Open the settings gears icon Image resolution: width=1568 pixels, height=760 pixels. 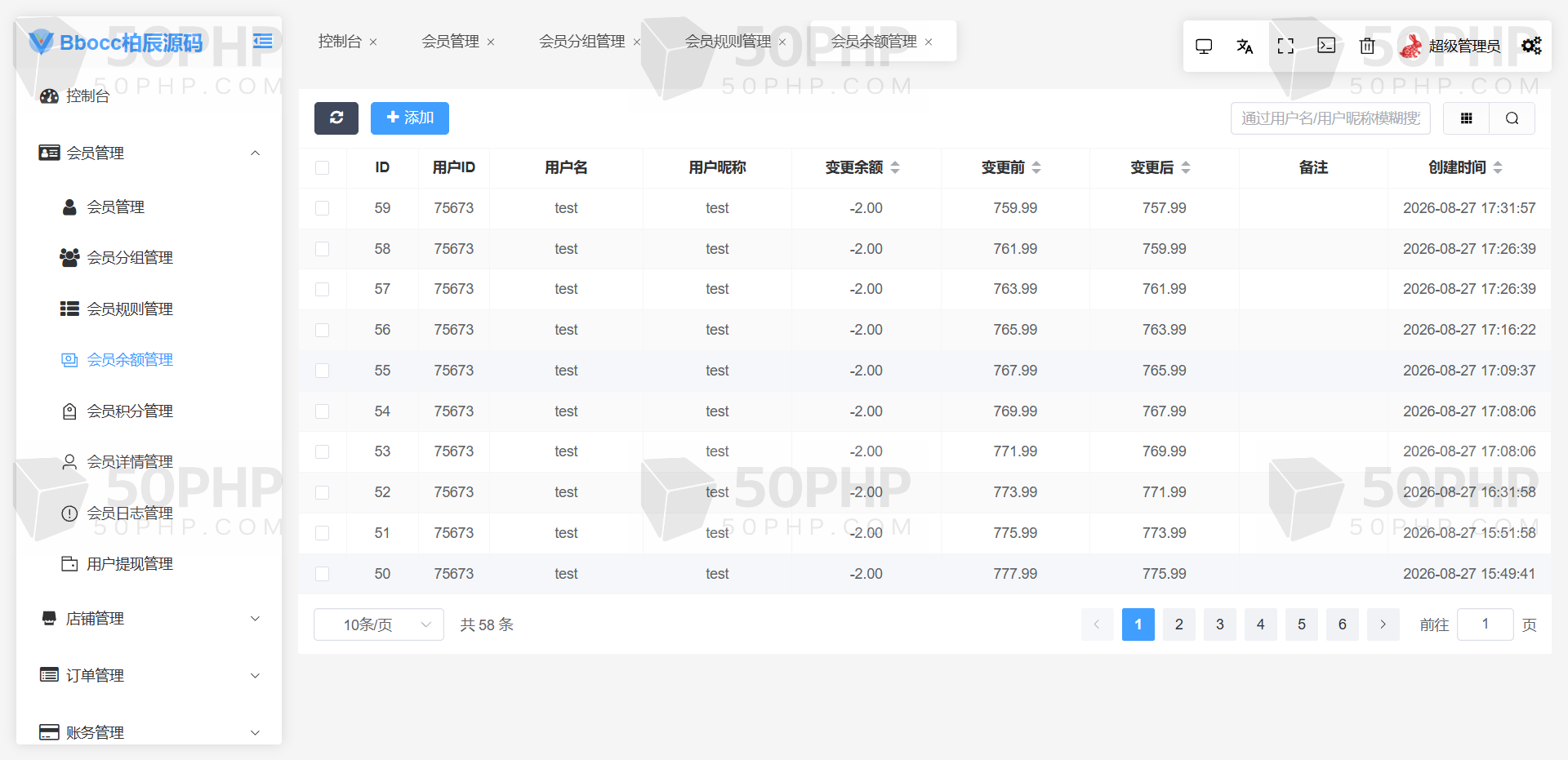1531,46
